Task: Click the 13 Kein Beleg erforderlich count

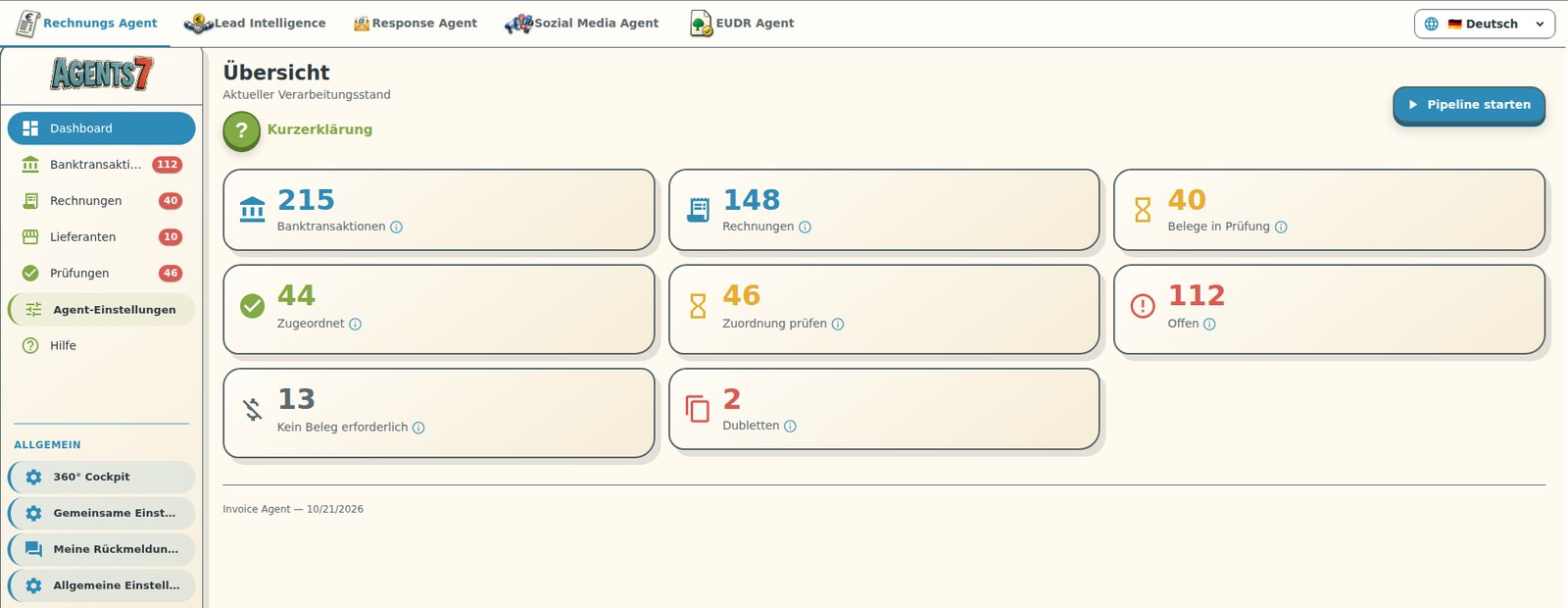Action: coord(296,400)
